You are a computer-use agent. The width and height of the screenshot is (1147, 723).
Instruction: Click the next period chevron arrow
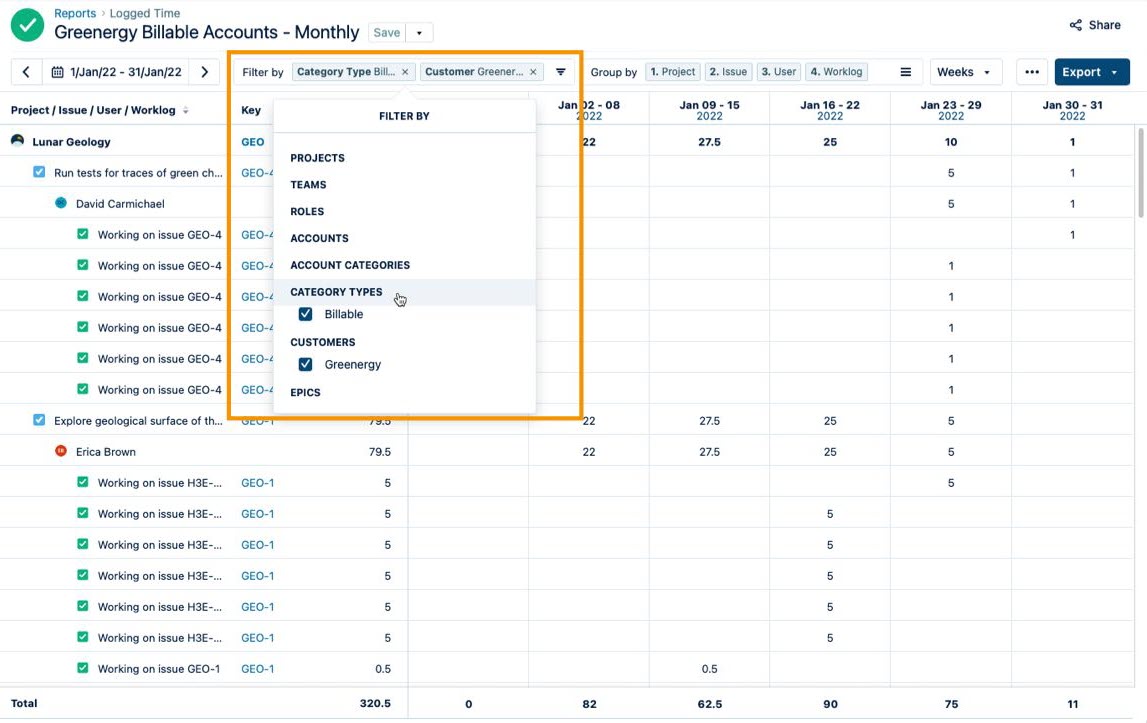click(201, 71)
